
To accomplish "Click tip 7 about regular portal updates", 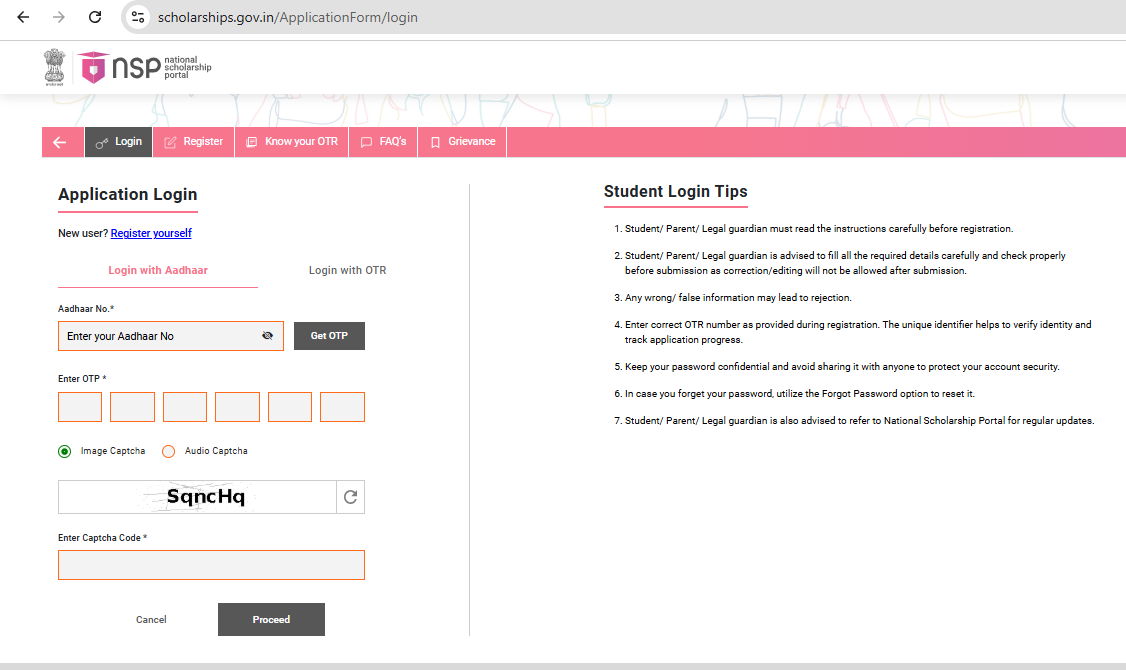I will coord(859,421).
